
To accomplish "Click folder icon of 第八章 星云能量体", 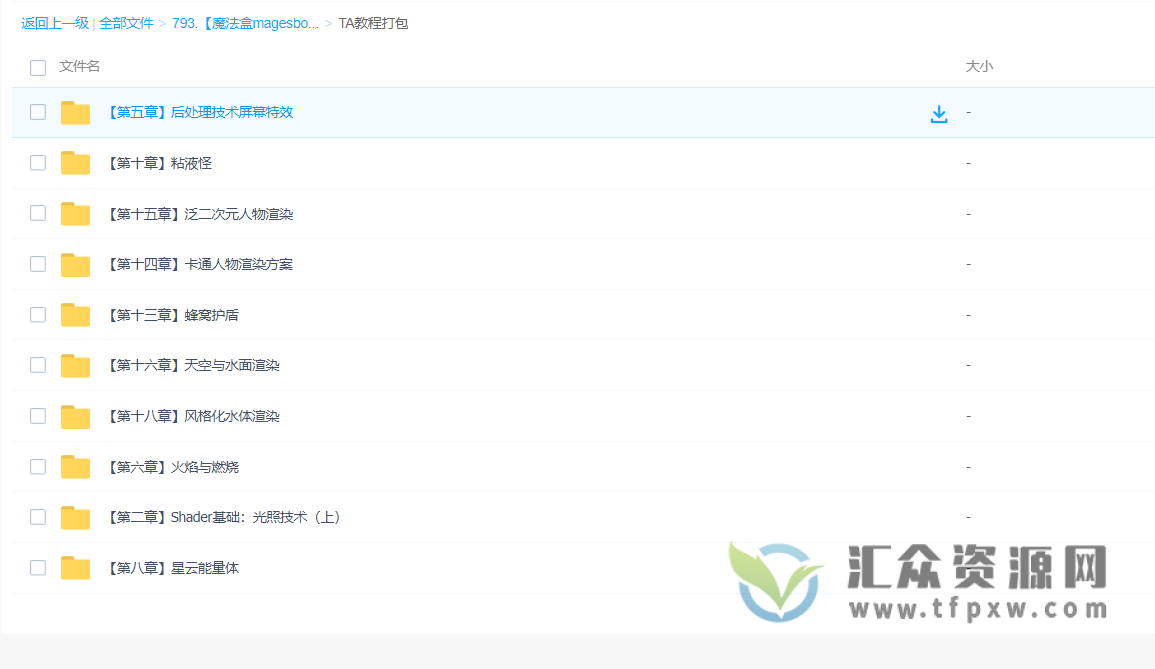I will click(x=75, y=568).
